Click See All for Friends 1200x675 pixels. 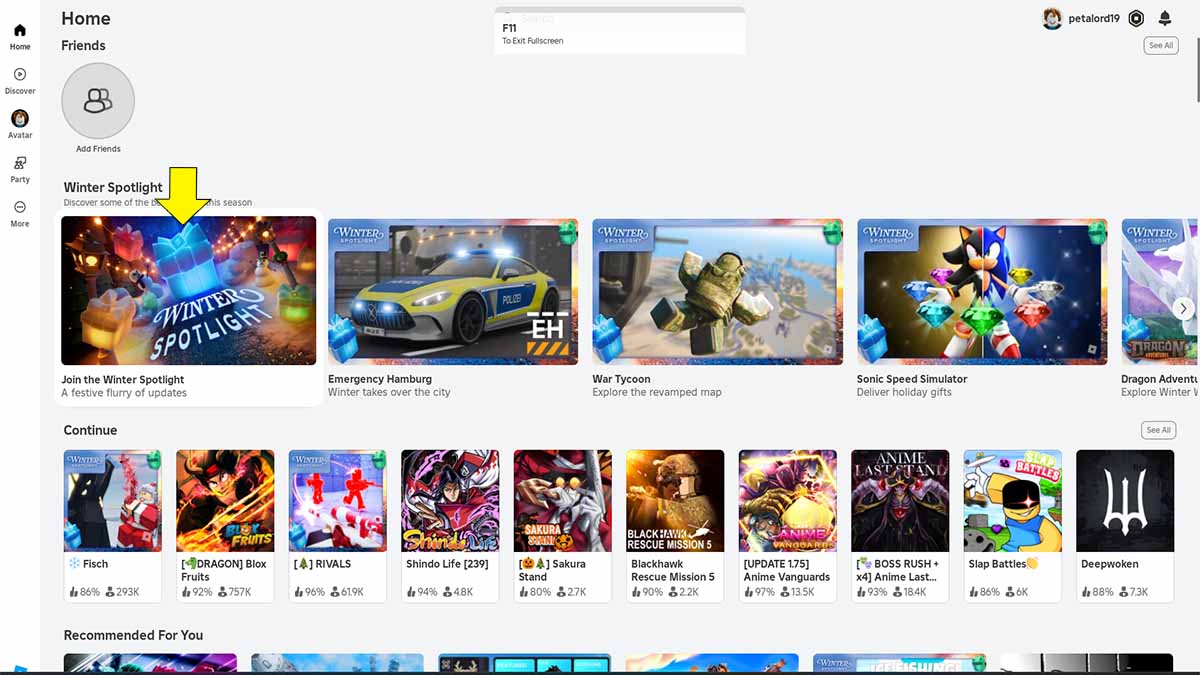click(1160, 45)
